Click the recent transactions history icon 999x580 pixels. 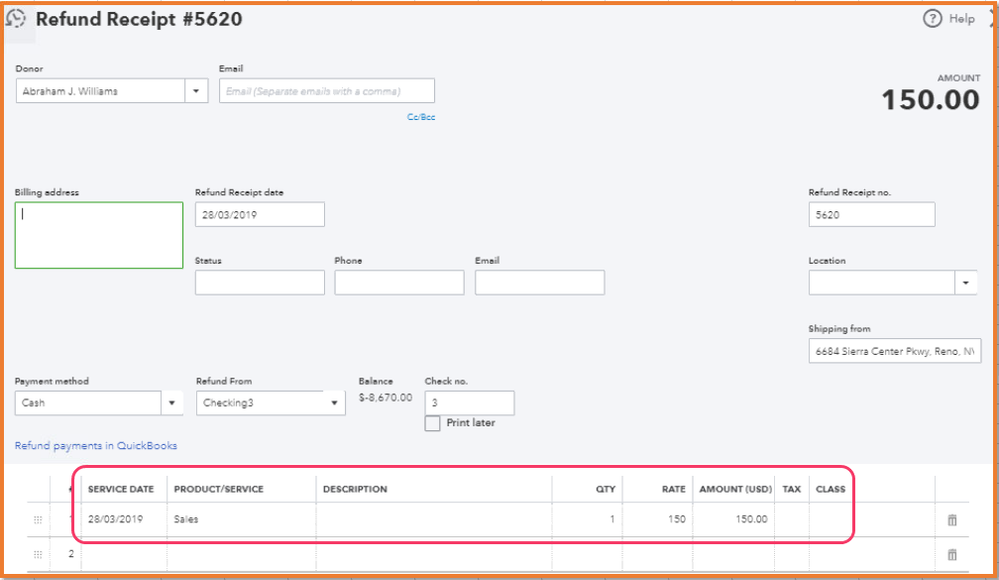pos(16,19)
